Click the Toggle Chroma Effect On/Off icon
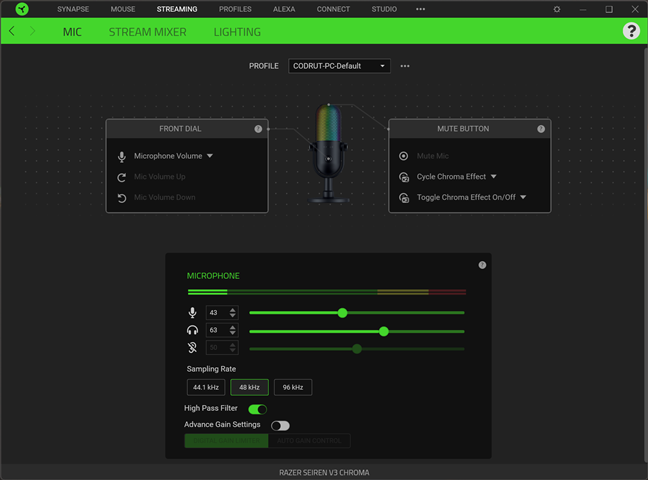This screenshot has width=648, height=480. tap(404, 198)
